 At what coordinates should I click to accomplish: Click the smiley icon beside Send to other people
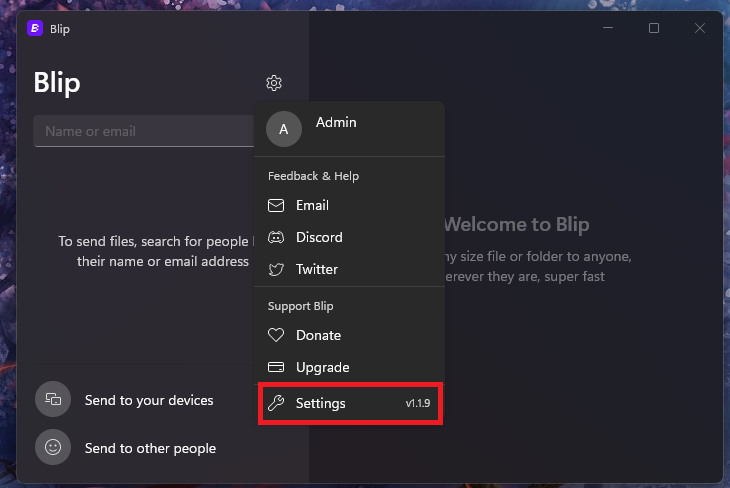[53, 447]
